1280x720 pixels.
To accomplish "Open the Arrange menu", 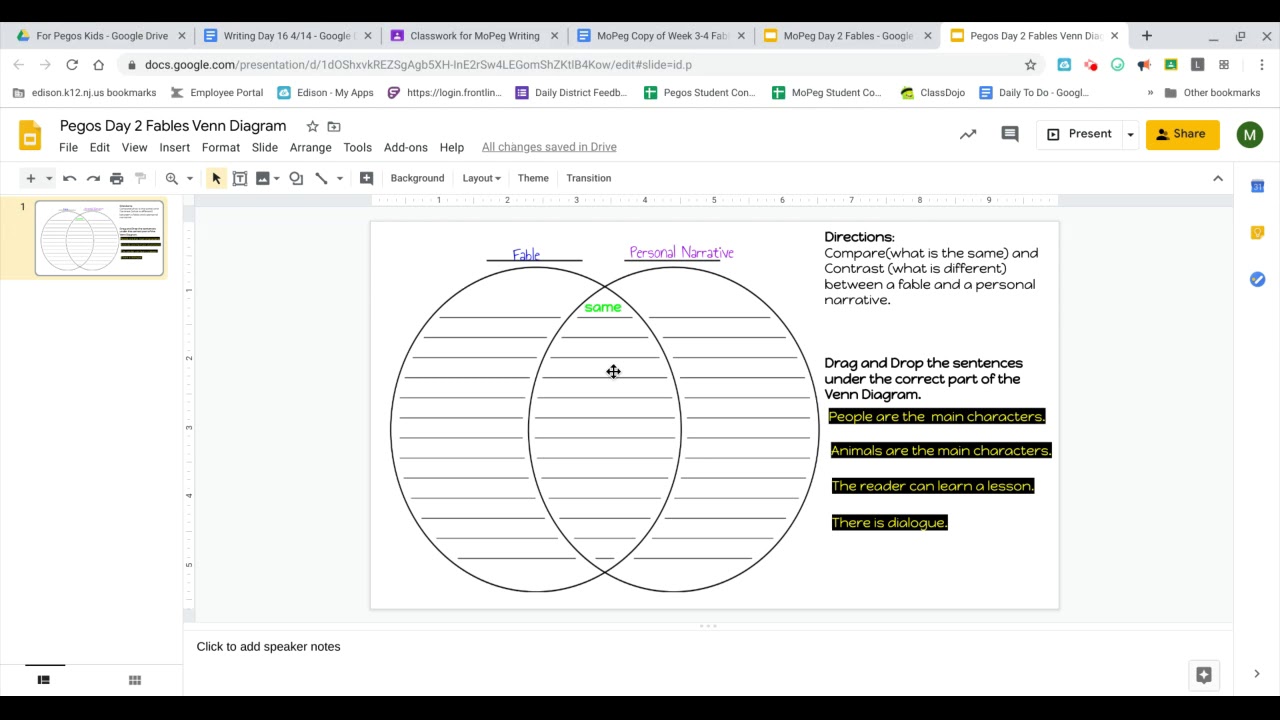I will pos(310,147).
